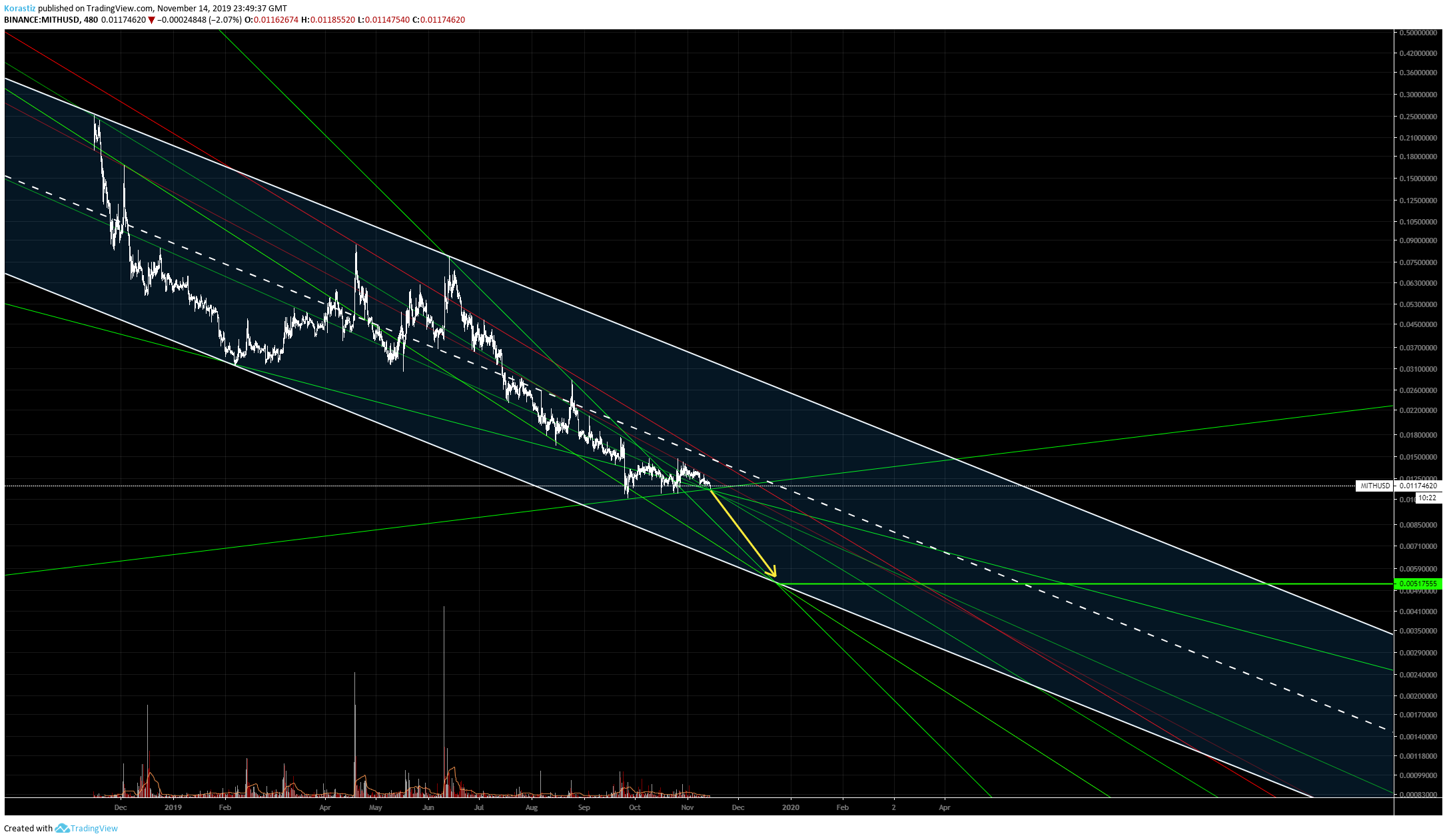Viewport: 1447px width, 840px height.
Task: Click the 0.00240000 price axis label
Action: 1418,675
